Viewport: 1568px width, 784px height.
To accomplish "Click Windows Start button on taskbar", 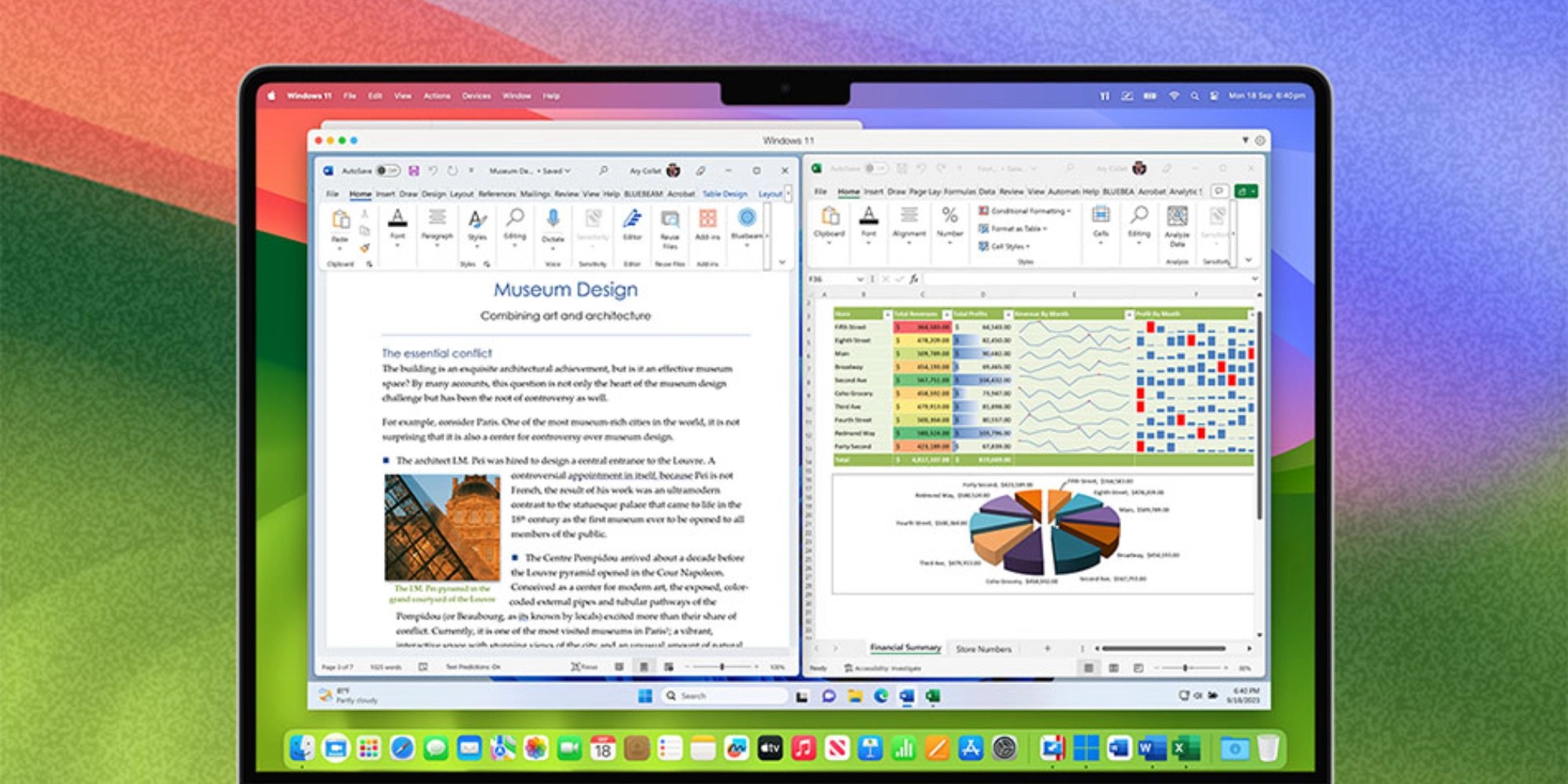I will tap(645, 695).
